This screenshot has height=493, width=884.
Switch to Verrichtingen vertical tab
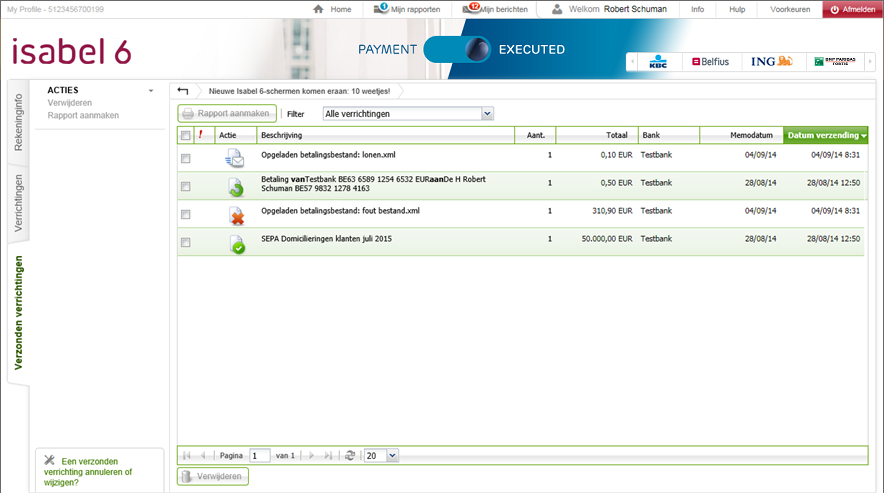pos(19,203)
